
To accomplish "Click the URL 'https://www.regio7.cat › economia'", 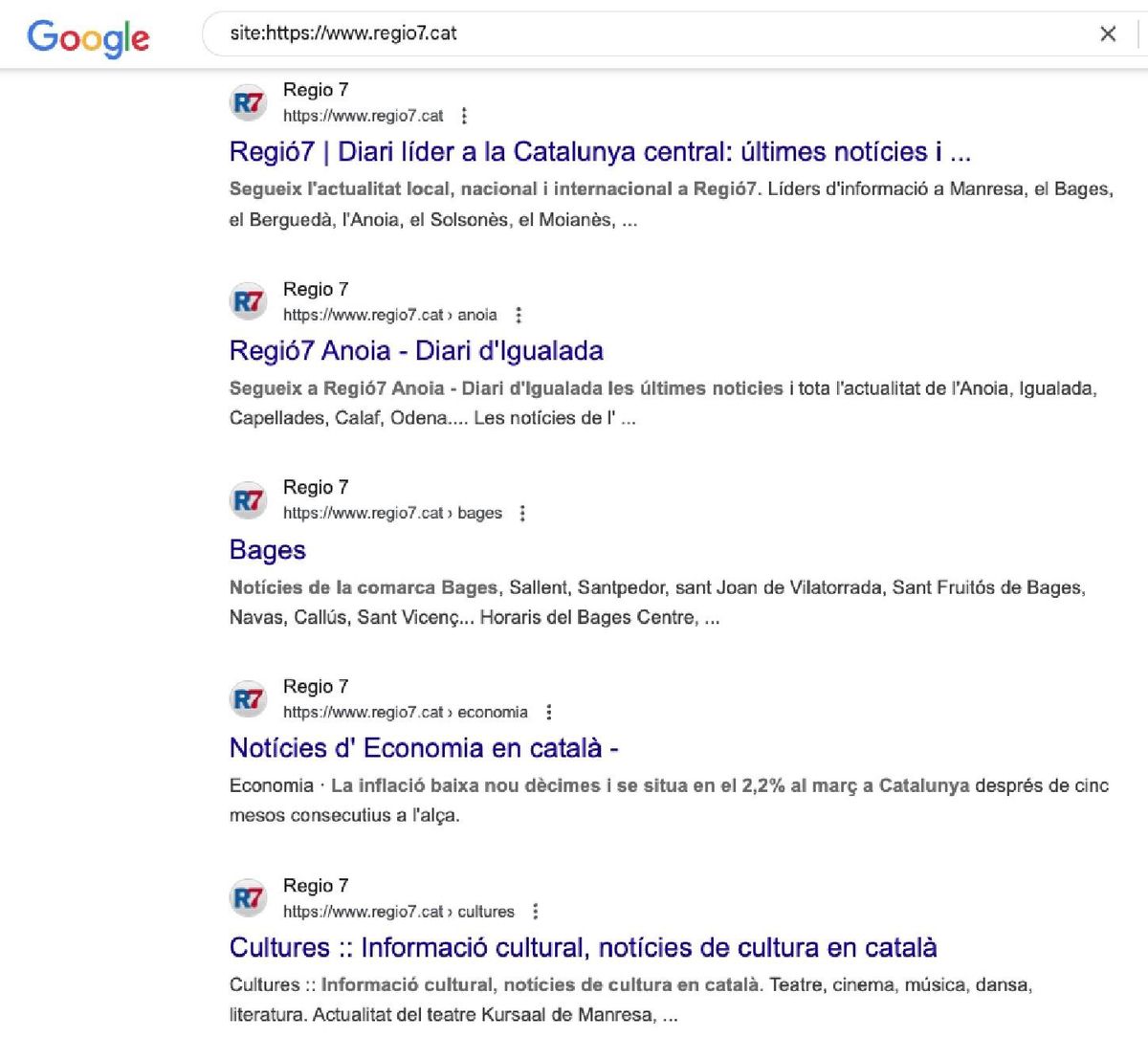I will pyautogui.click(x=406, y=713).
